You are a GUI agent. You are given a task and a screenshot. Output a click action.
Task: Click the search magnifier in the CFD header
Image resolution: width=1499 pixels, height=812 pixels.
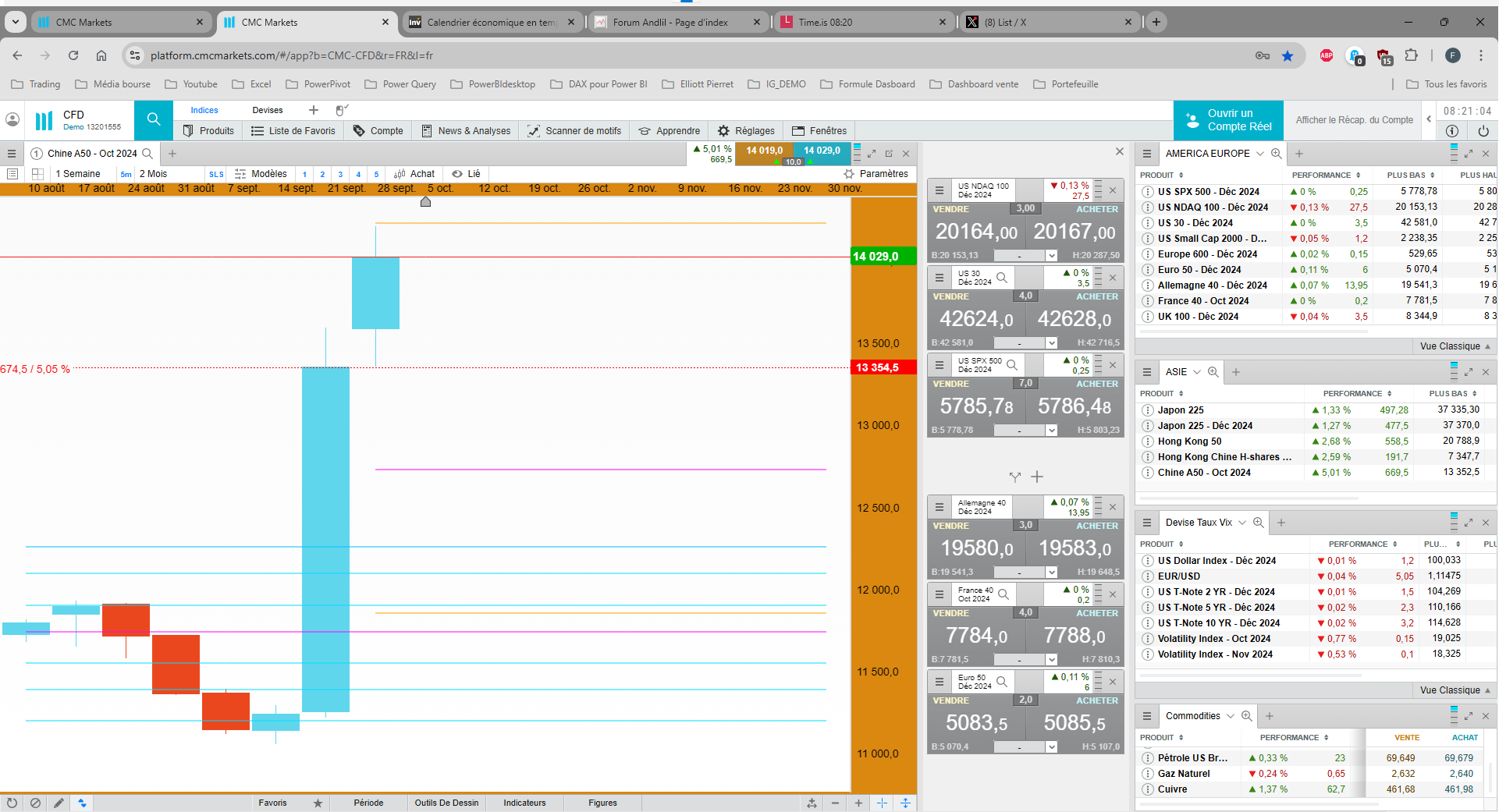click(154, 119)
